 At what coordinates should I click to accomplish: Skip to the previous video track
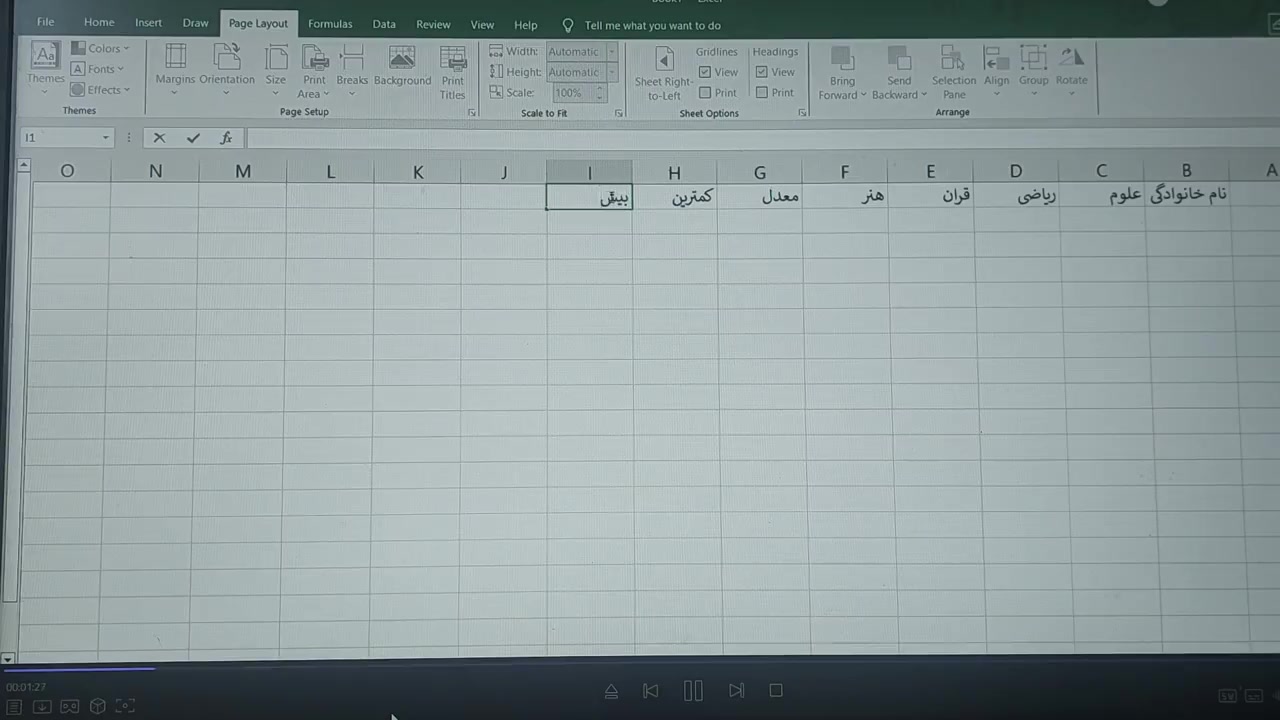[x=650, y=690]
